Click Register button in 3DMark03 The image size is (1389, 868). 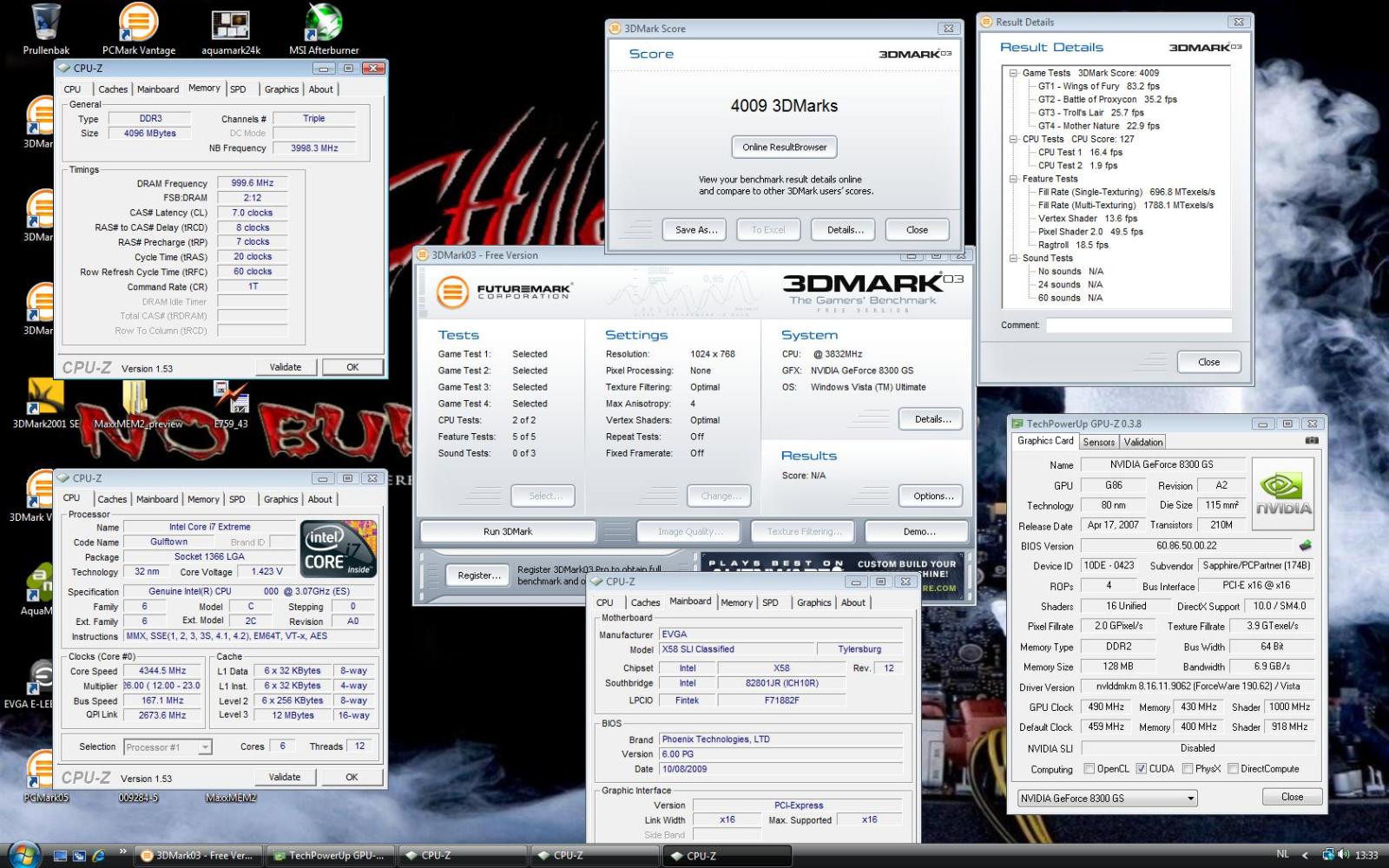[x=479, y=575]
